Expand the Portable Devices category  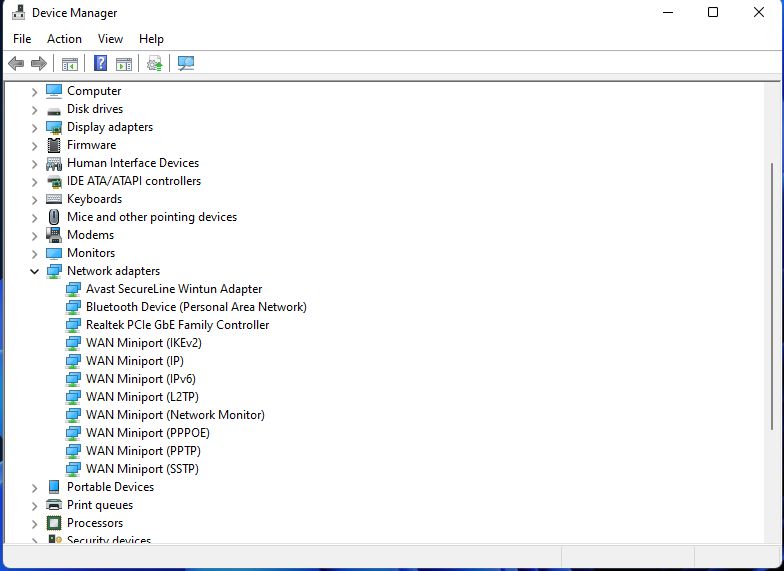(x=34, y=487)
